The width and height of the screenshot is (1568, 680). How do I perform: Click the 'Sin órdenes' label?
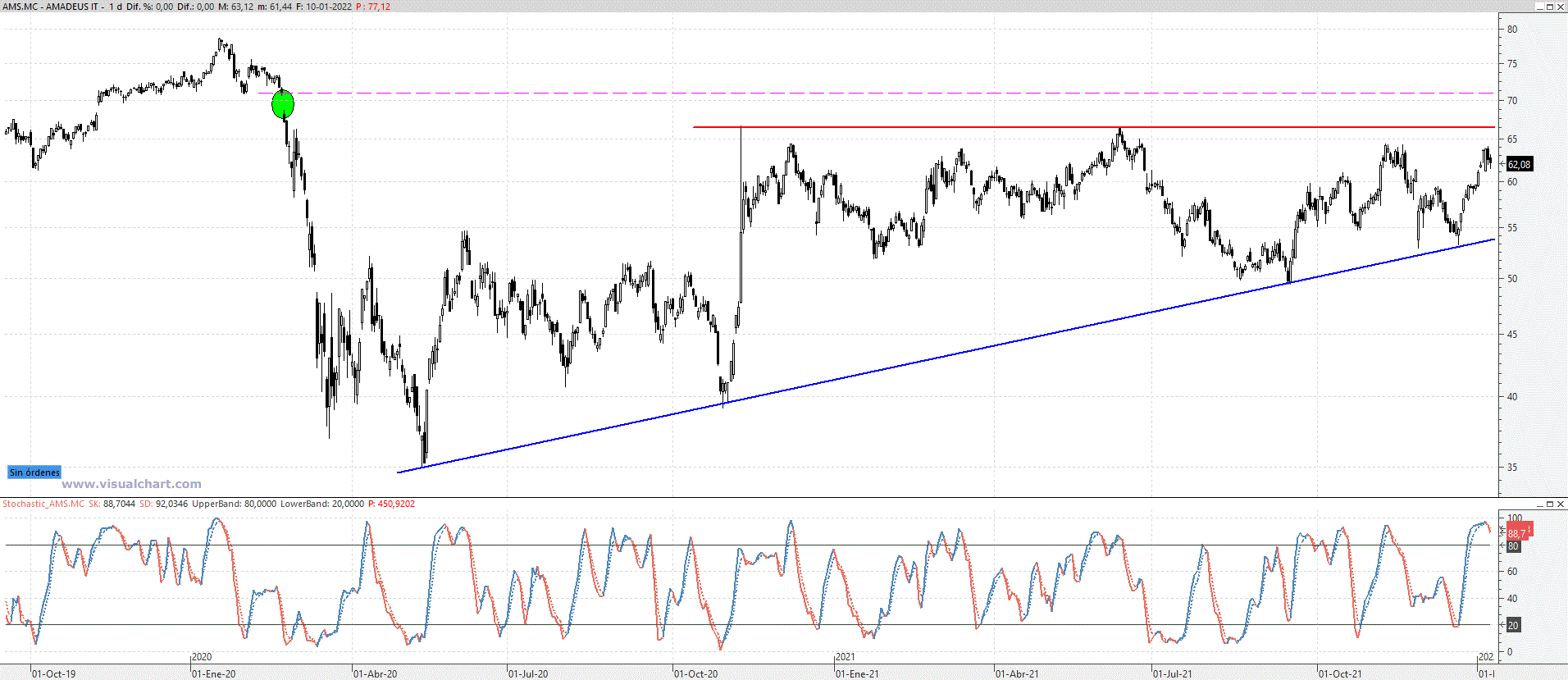coord(34,472)
